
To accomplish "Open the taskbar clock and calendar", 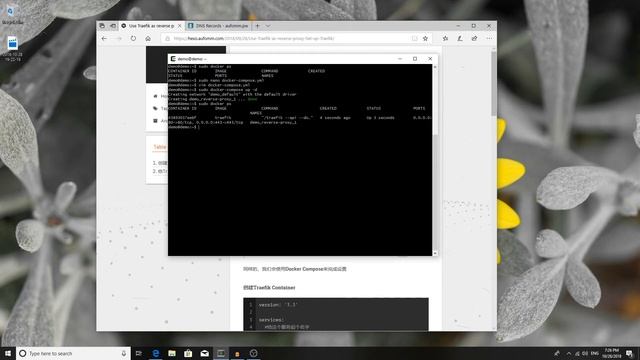I will [x=611, y=353].
